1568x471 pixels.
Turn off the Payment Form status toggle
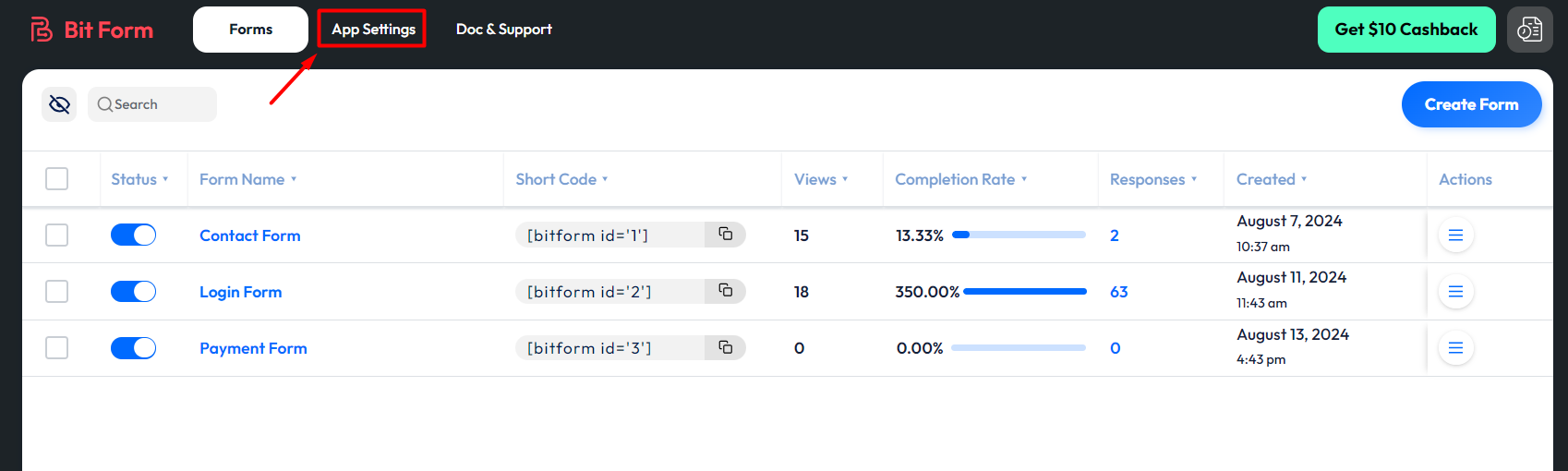(133, 348)
